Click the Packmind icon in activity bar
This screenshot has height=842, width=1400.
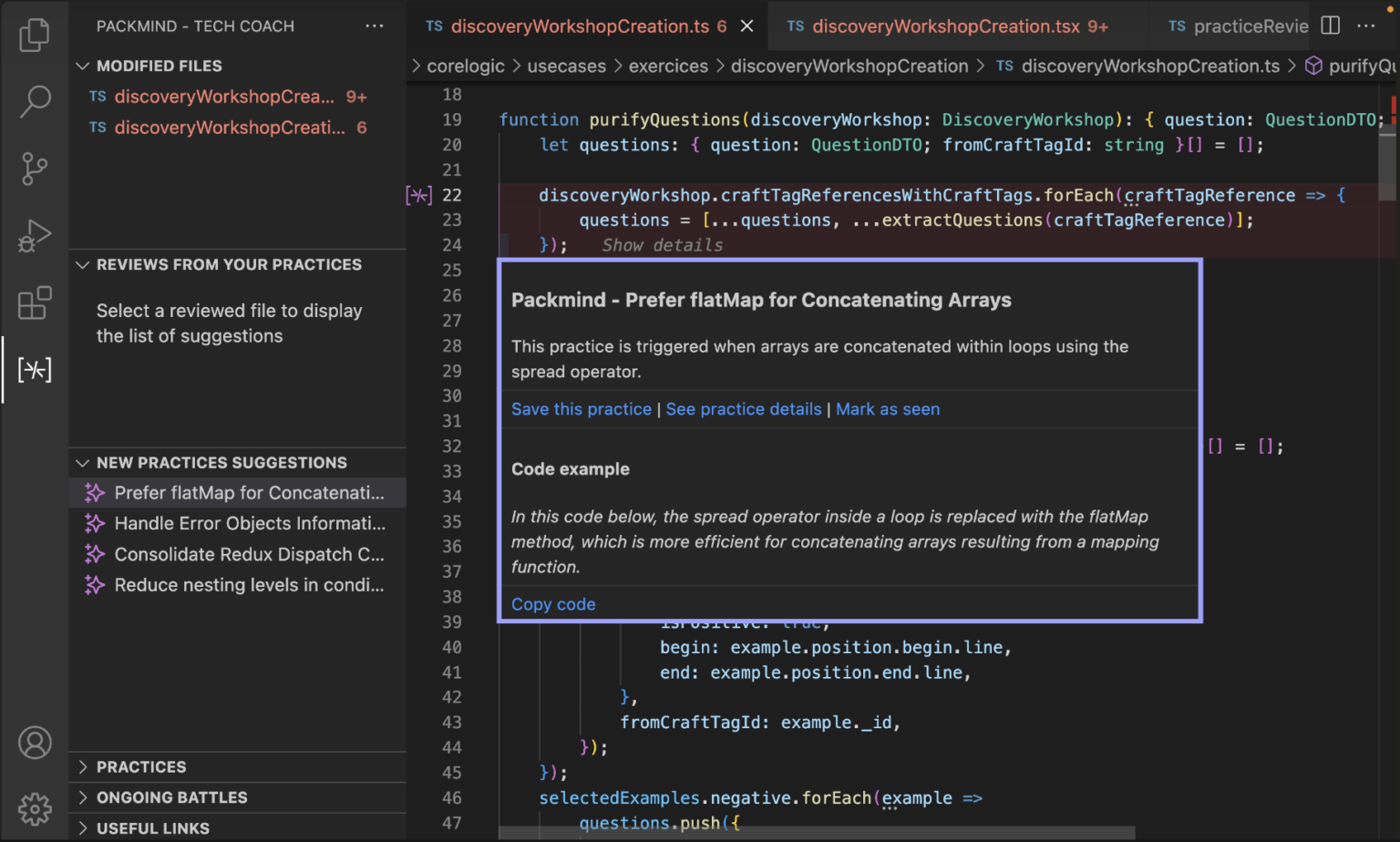coord(35,370)
